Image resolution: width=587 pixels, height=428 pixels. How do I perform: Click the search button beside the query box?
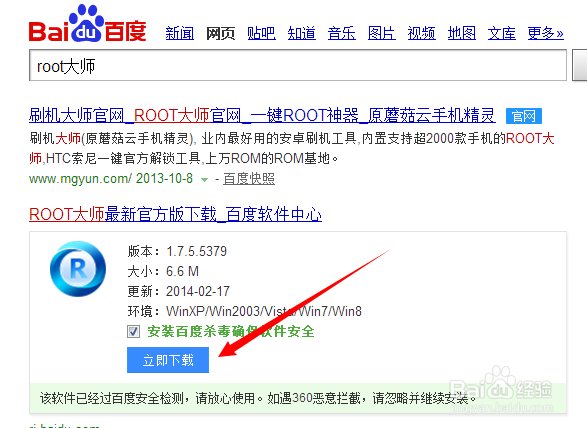pos(580,65)
